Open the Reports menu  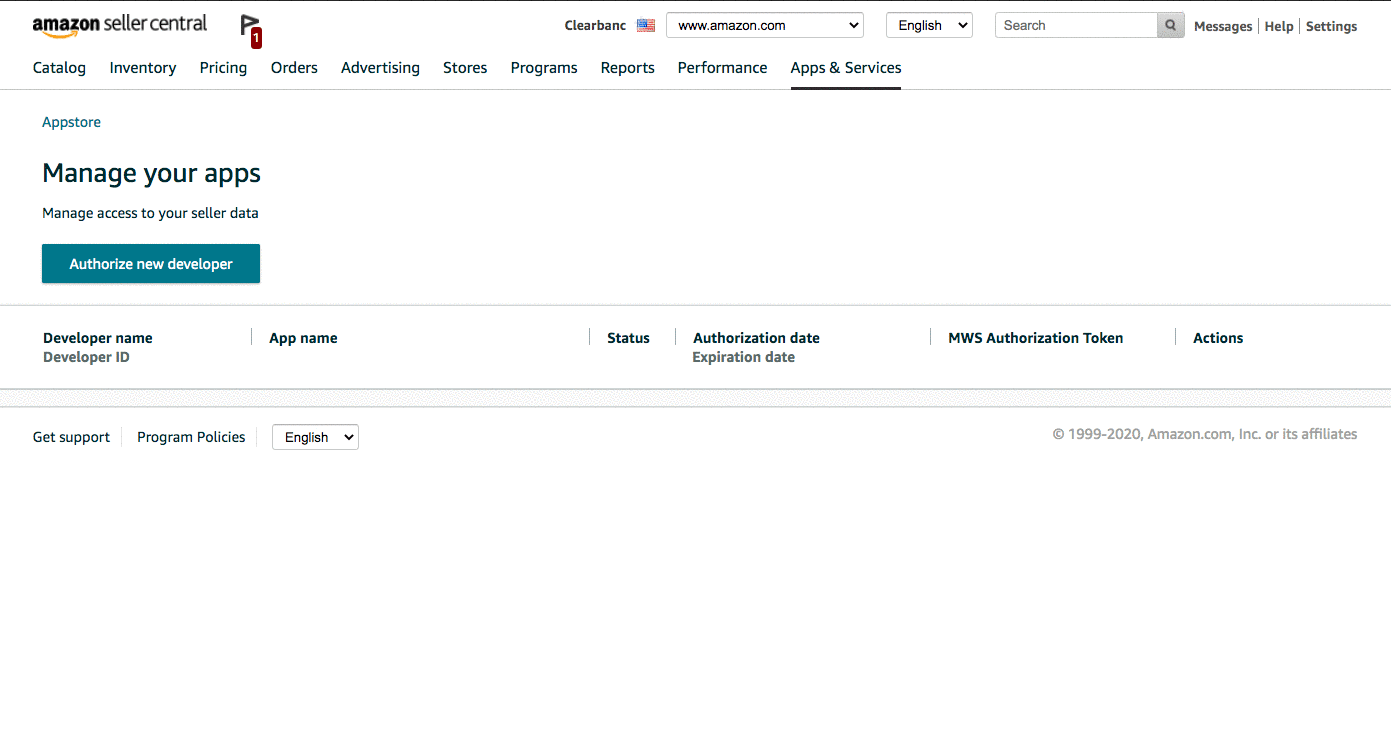[627, 68]
